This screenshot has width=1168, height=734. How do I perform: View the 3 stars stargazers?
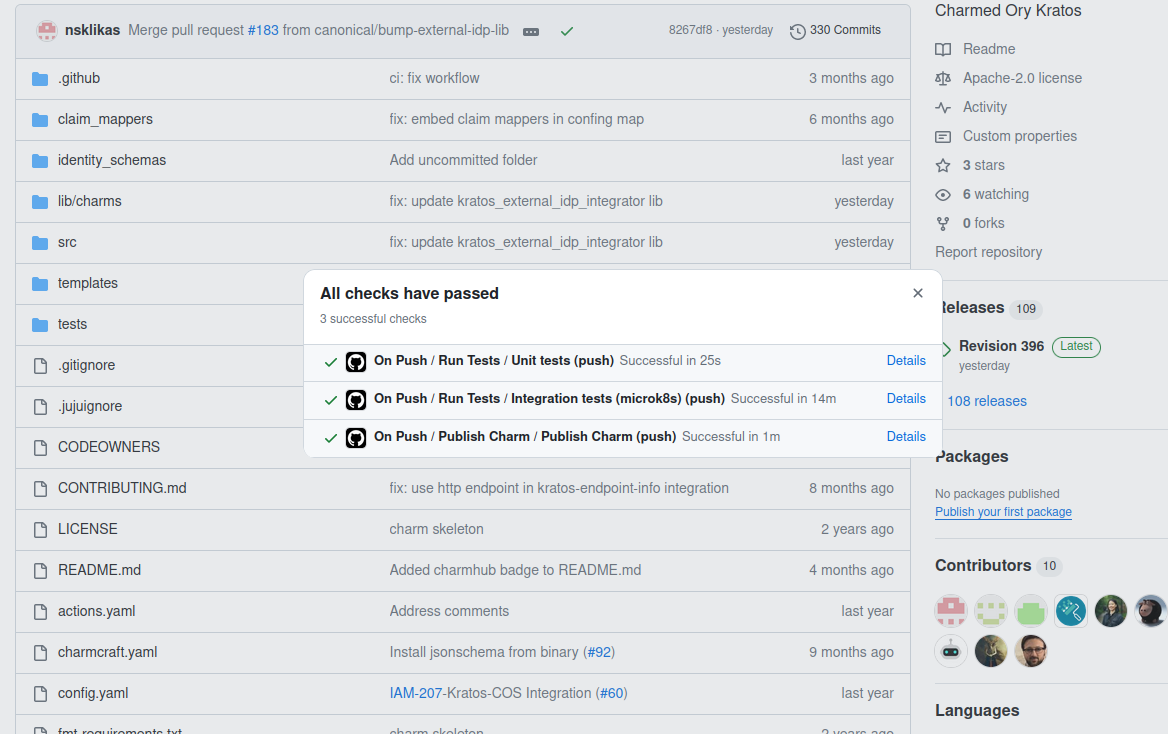[x=983, y=165]
